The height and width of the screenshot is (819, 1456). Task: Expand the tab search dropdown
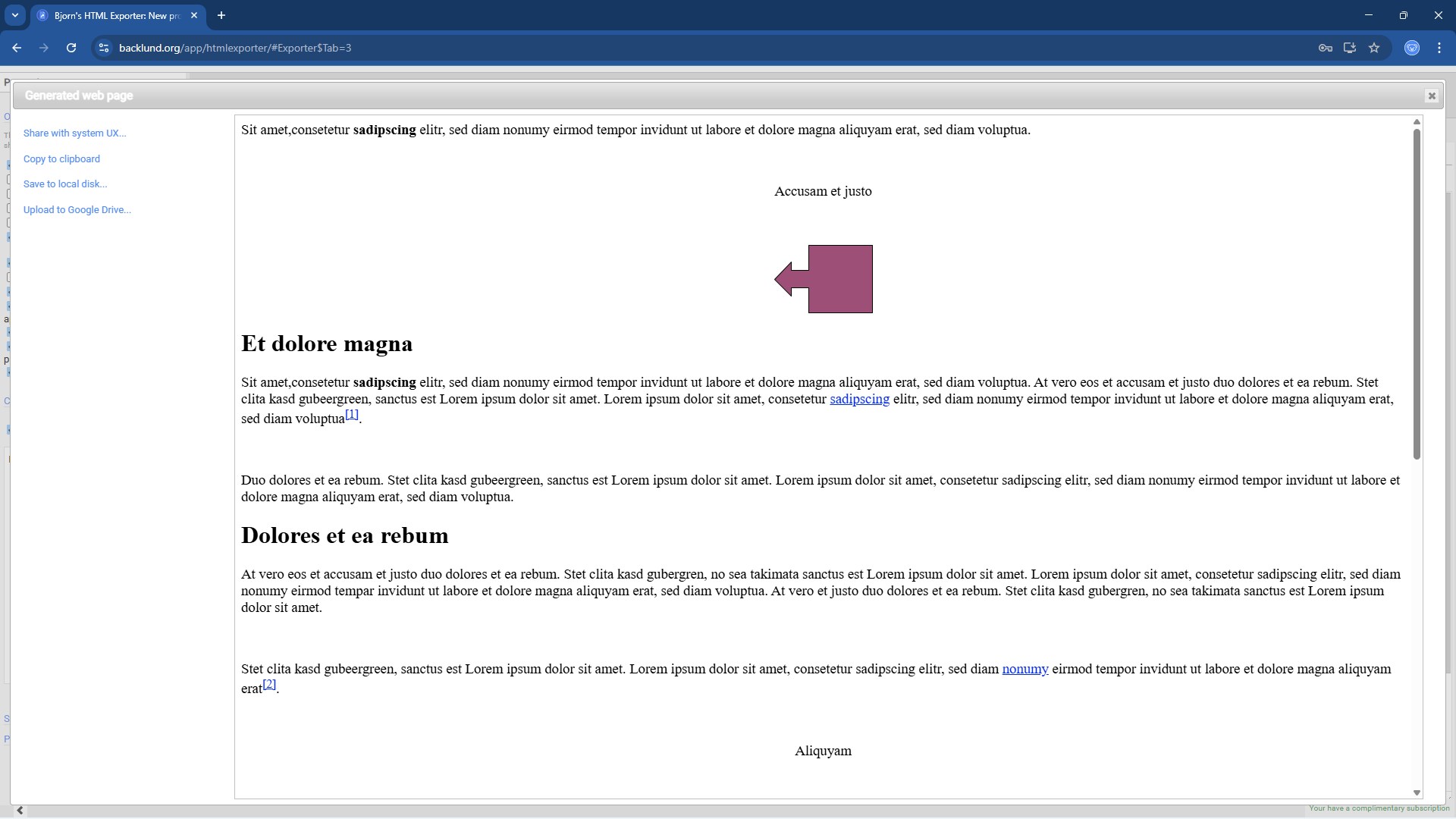pyautogui.click(x=14, y=15)
